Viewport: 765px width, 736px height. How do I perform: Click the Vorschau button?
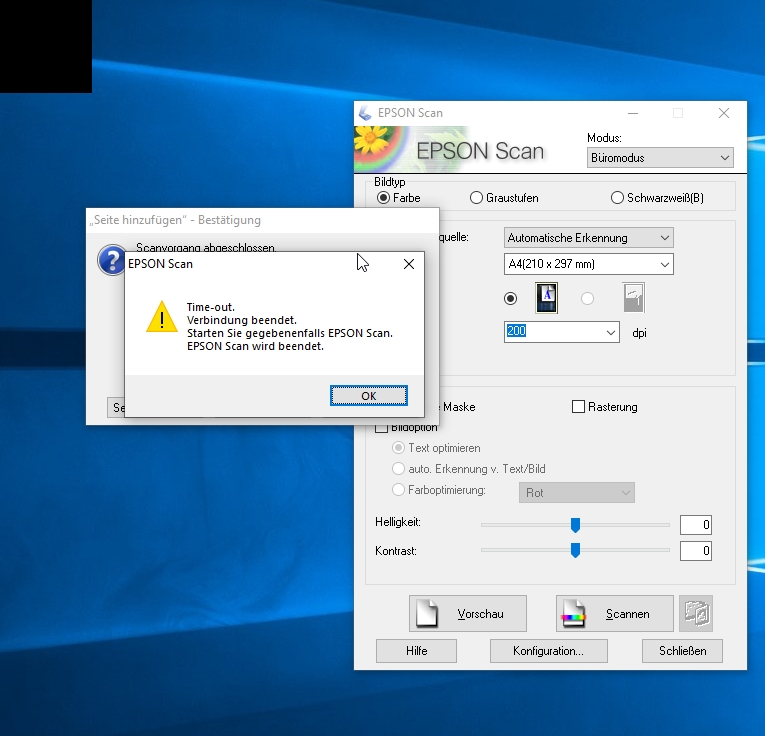tap(468, 614)
